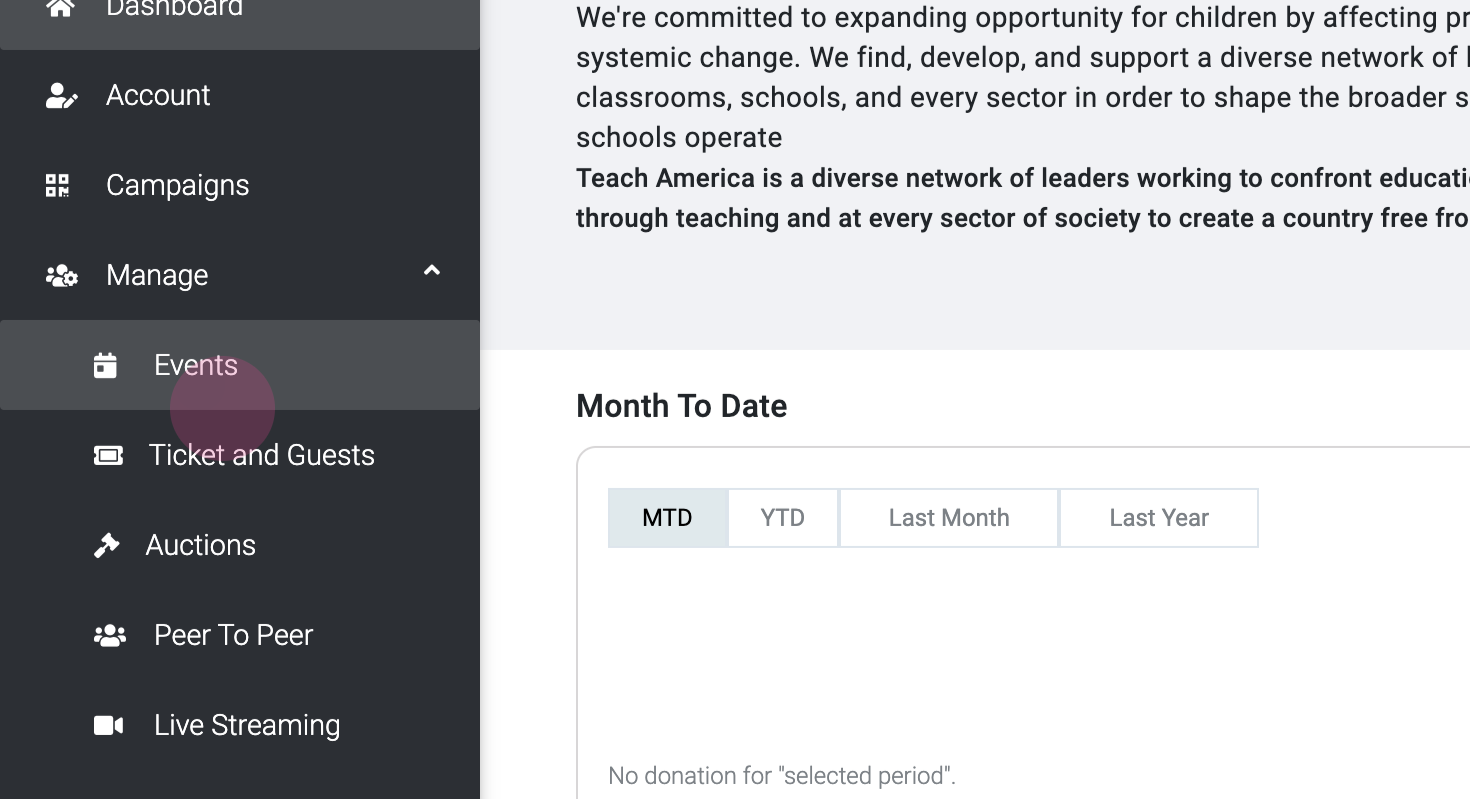The image size is (1470, 799).
Task: Select the Last Year tab
Action: tap(1158, 518)
